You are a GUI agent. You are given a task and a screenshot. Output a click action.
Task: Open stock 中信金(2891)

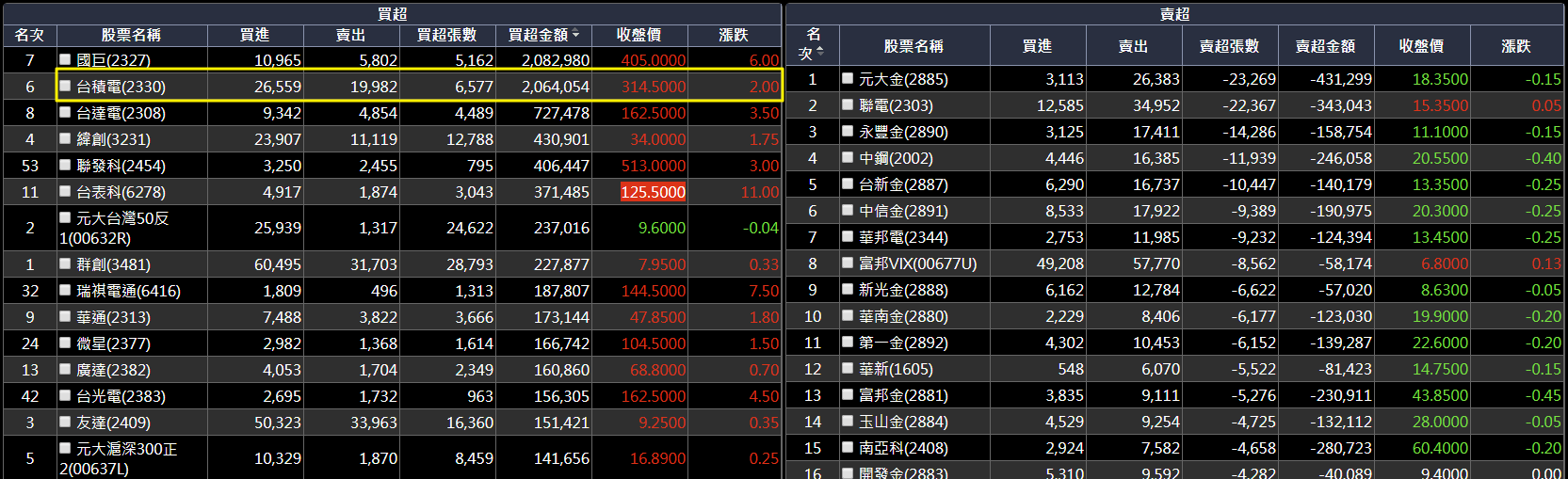[903, 211]
